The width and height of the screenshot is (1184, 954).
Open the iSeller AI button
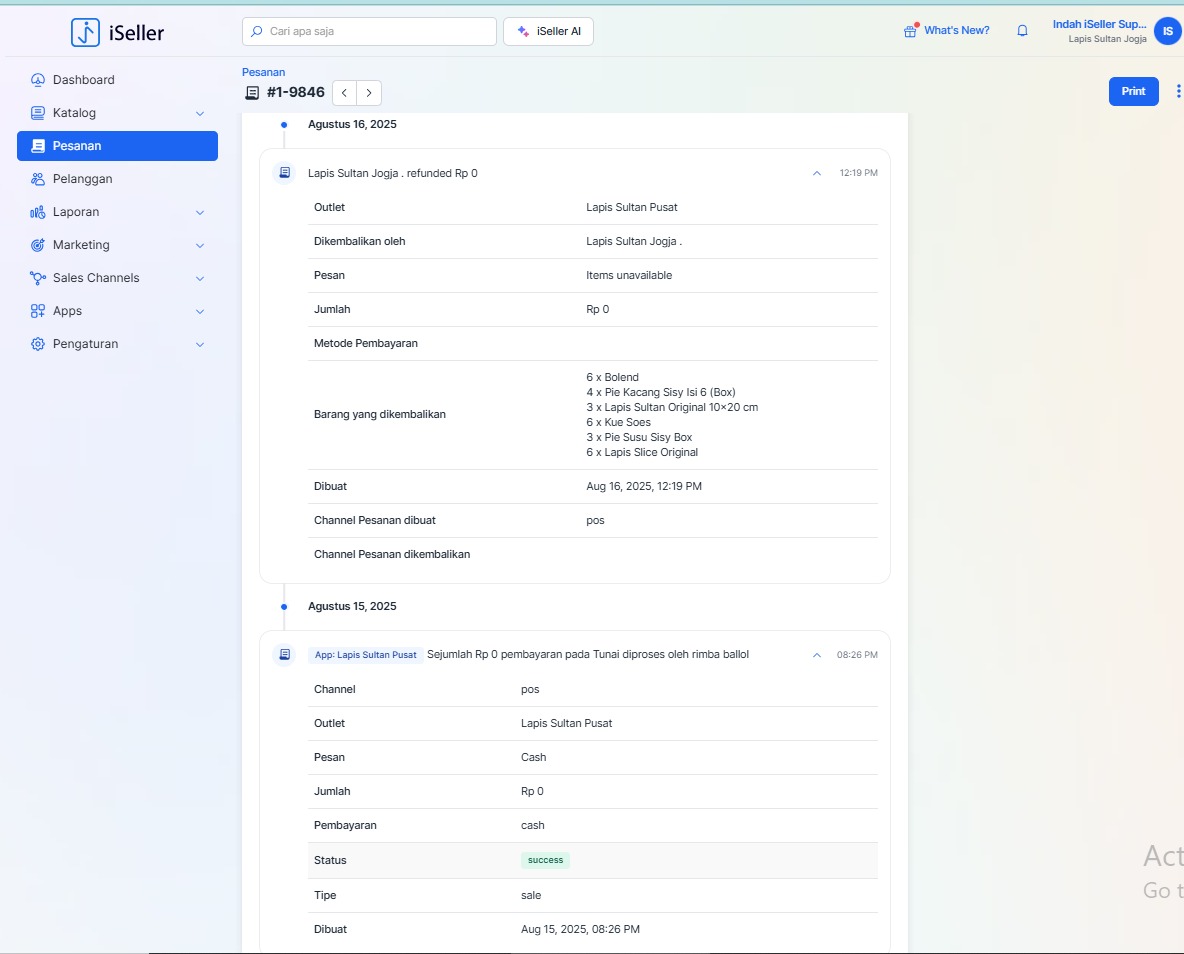pos(548,31)
